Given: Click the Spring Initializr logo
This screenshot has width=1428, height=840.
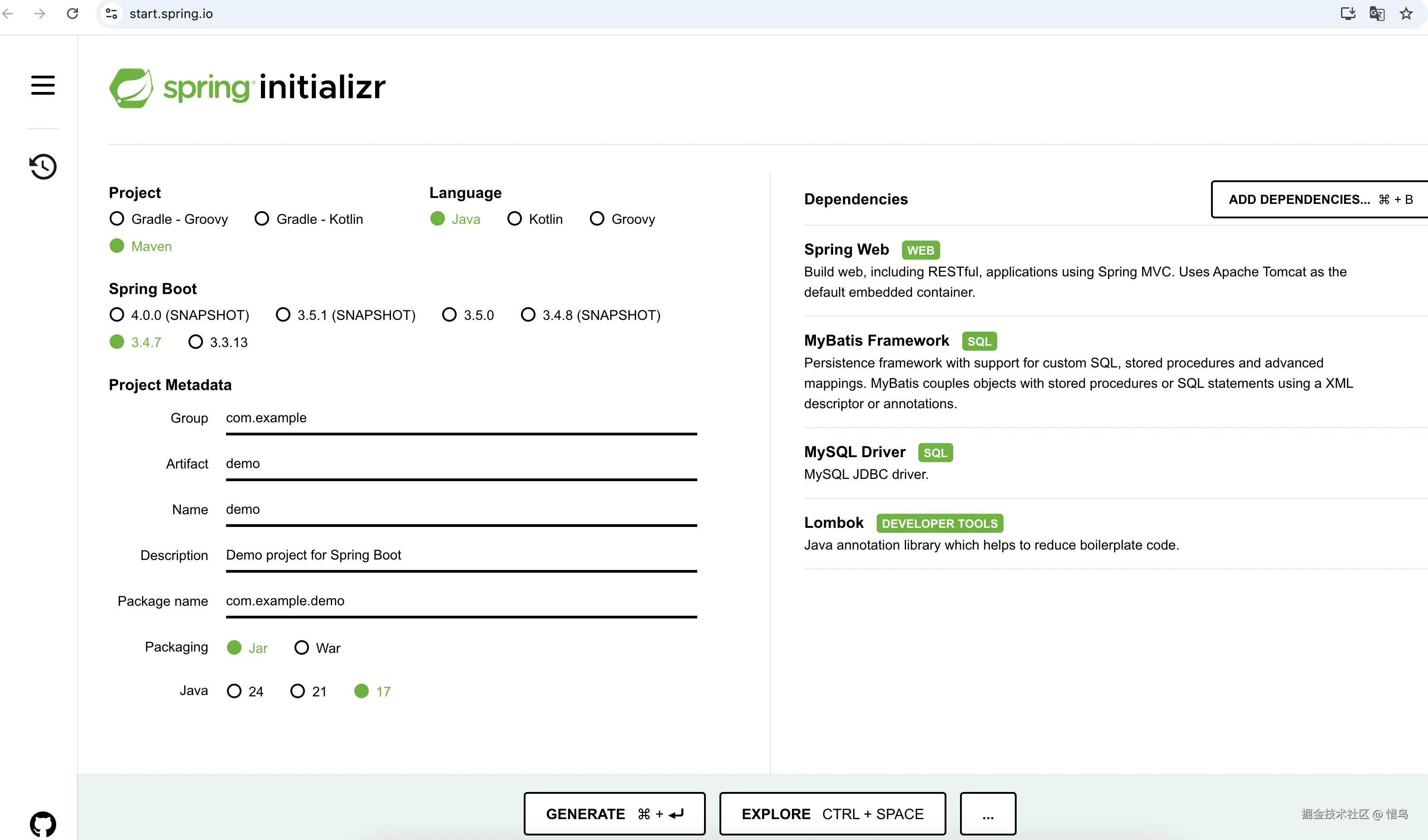Looking at the screenshot, I should point(247,88).
